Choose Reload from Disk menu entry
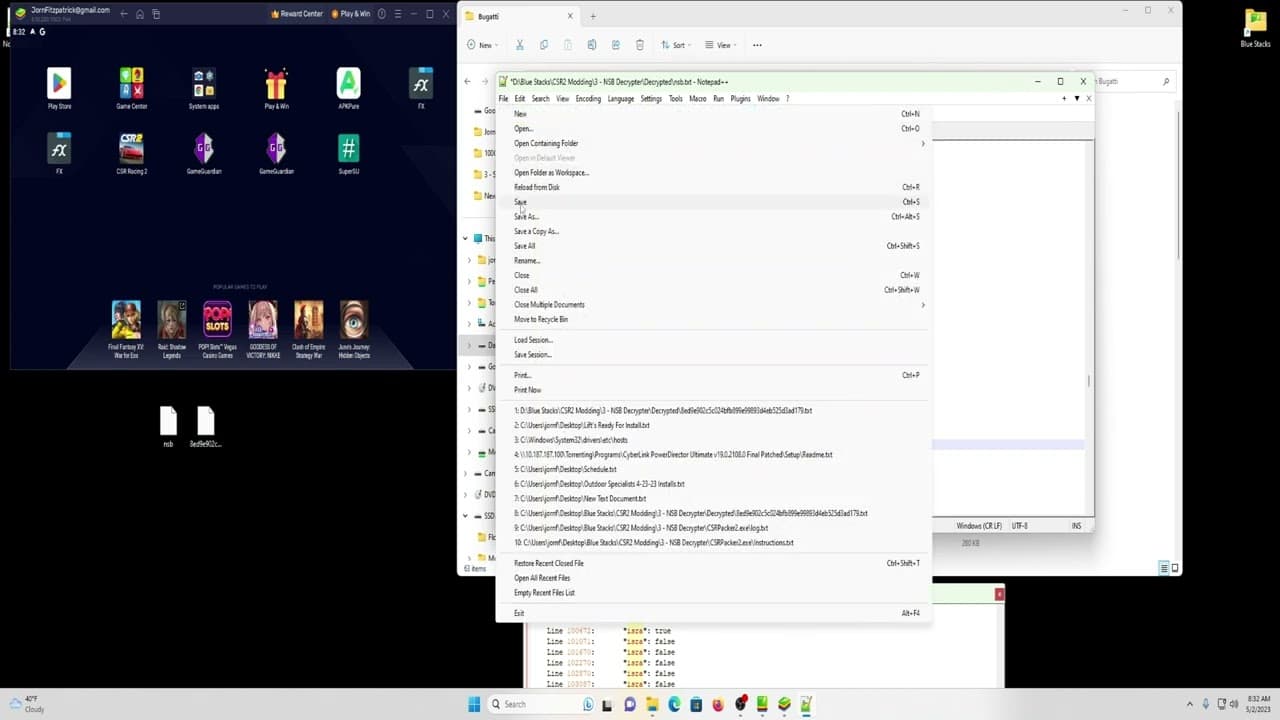 (x=713, y=187)
